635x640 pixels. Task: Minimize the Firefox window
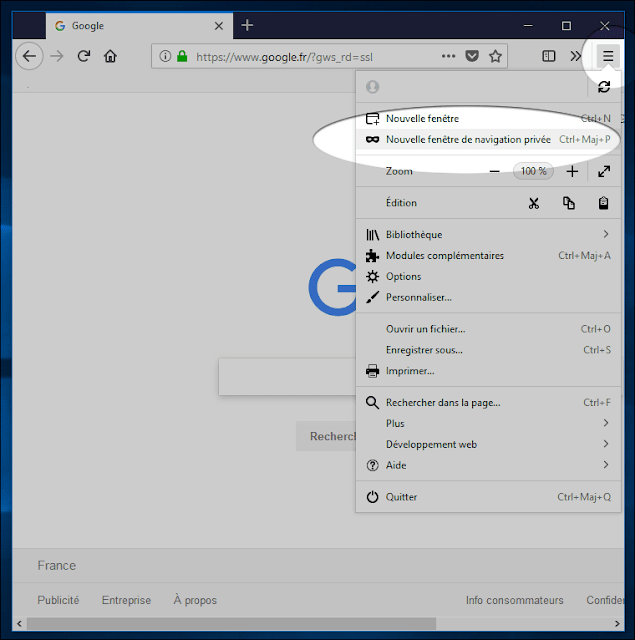(528, 26)
